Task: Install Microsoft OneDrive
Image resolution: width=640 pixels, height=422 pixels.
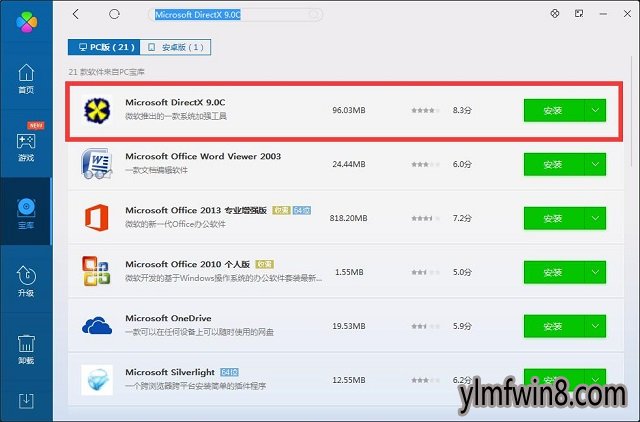Action: pos(554,326)
